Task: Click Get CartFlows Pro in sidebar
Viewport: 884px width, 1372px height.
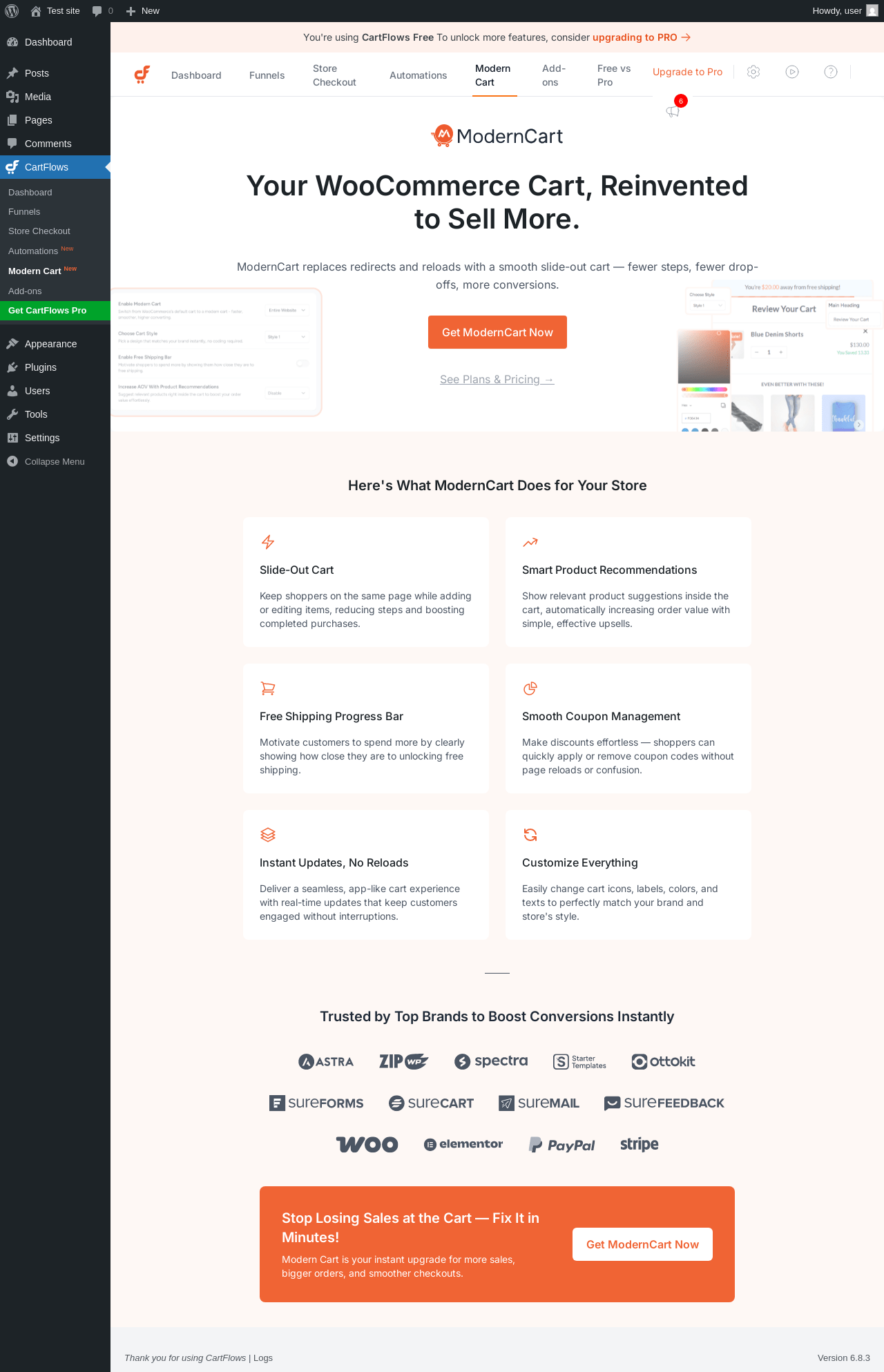Action: tap(55, 311)
